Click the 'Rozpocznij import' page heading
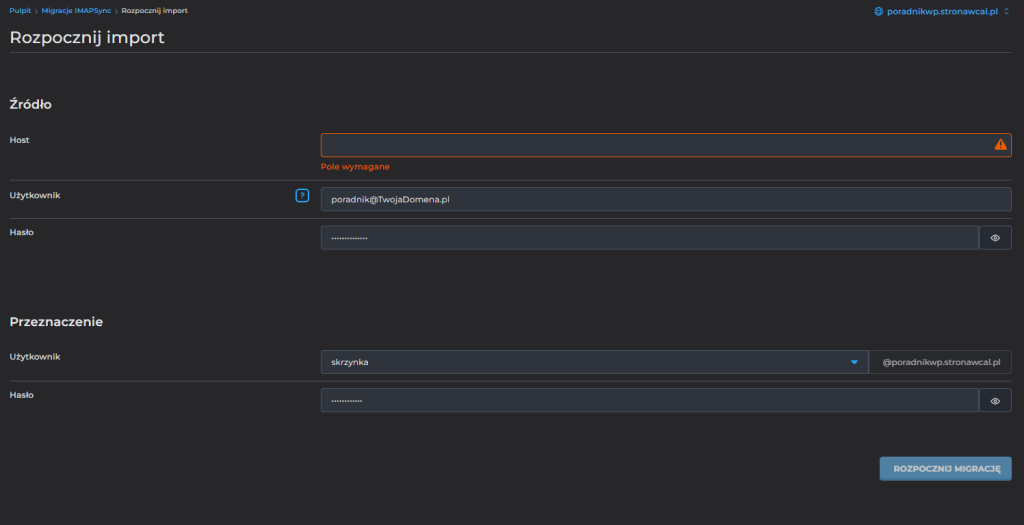This screenshot has width=1024, height=525. [87, 38]
